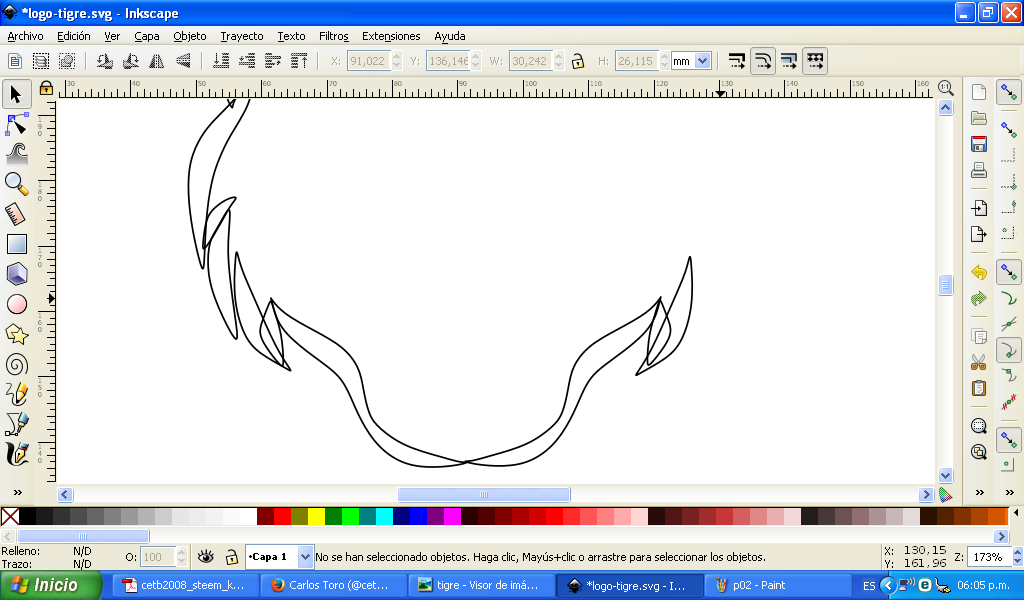Print the document
1024x600 pixels.
pos(978,170)
